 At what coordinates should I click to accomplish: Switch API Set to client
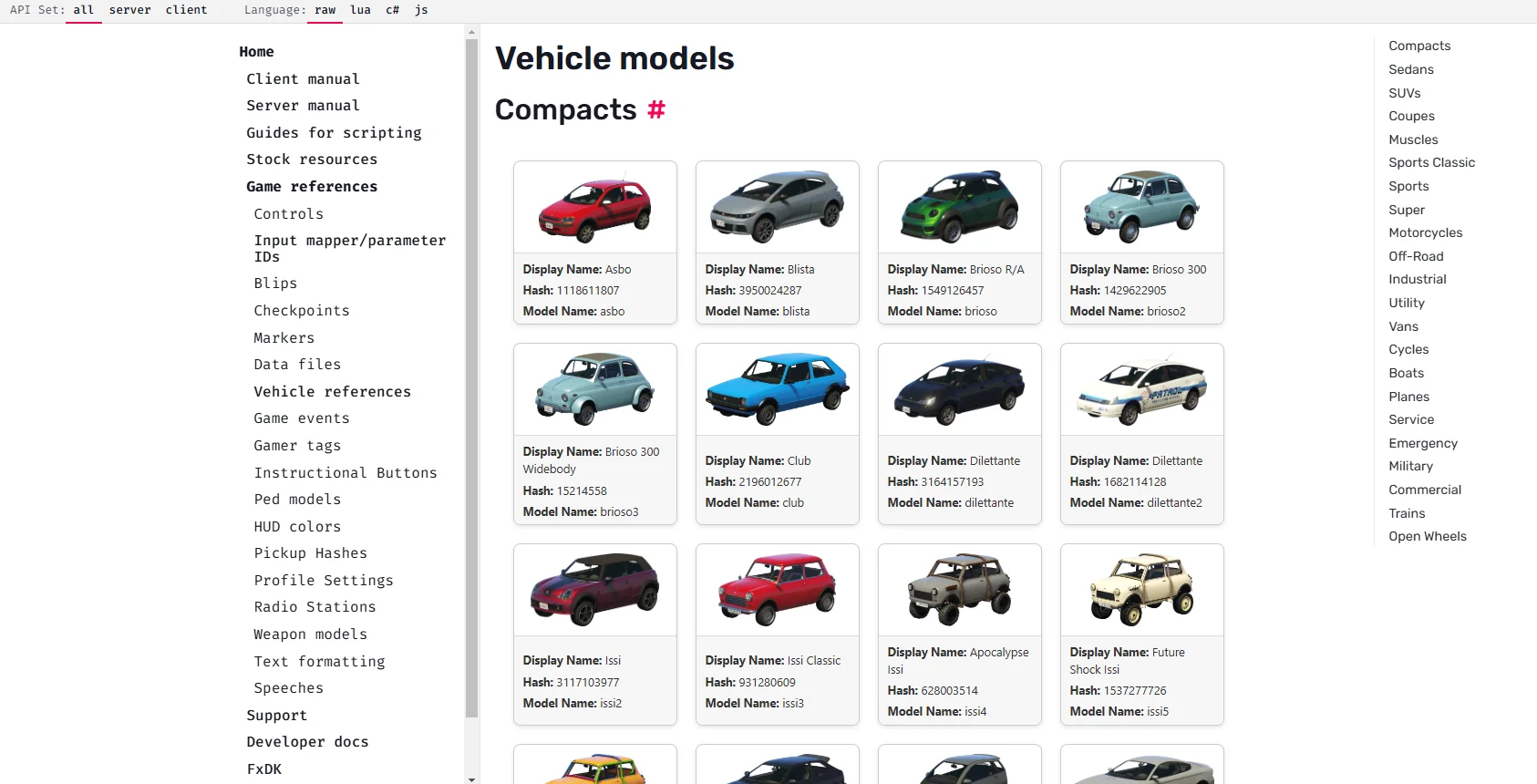click(186, 10)
